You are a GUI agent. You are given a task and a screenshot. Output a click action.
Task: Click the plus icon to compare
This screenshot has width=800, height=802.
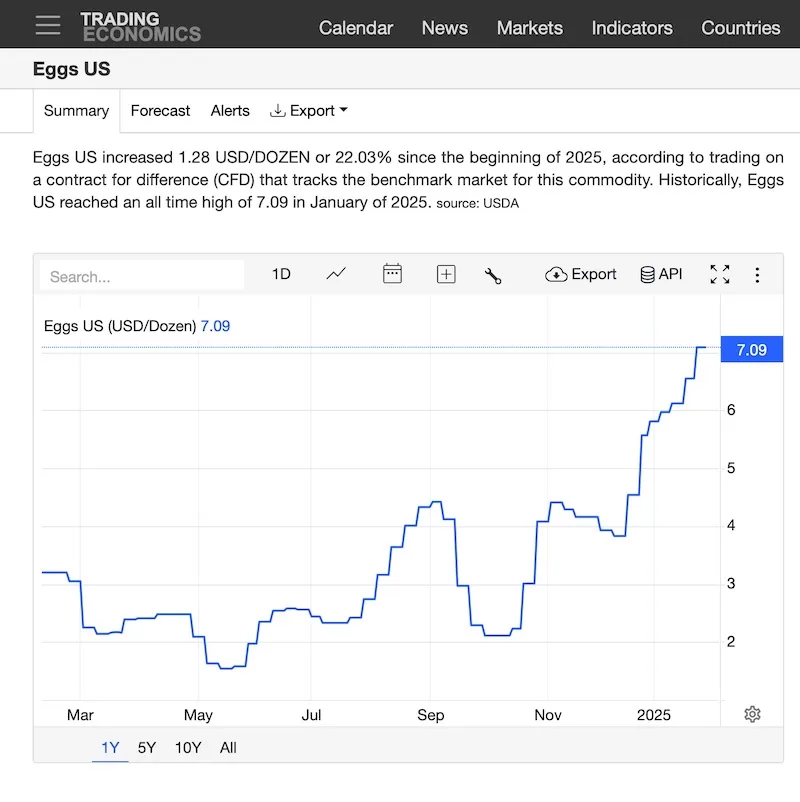point(446,274)
